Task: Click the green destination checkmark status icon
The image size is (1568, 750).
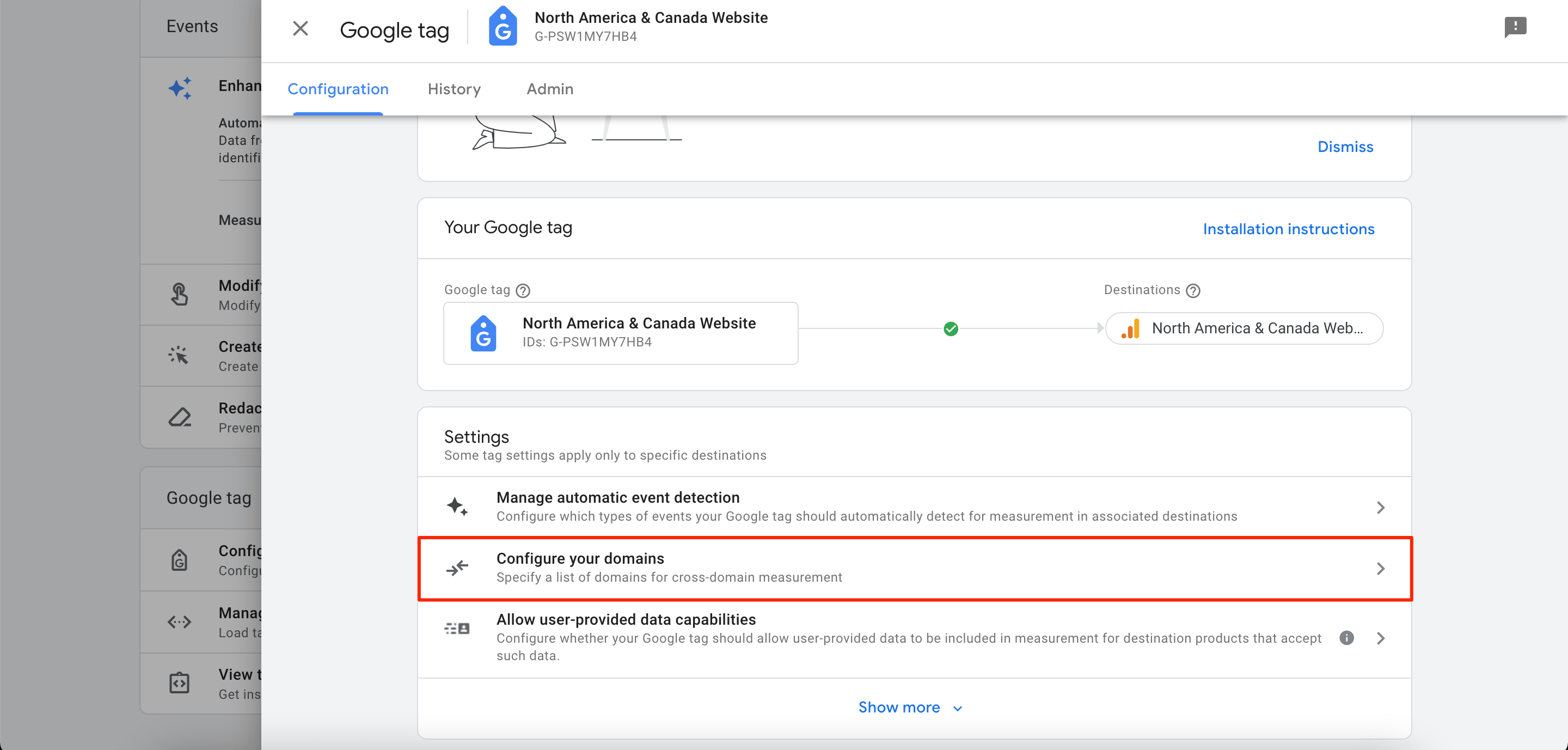Action: tap(951, 329)
